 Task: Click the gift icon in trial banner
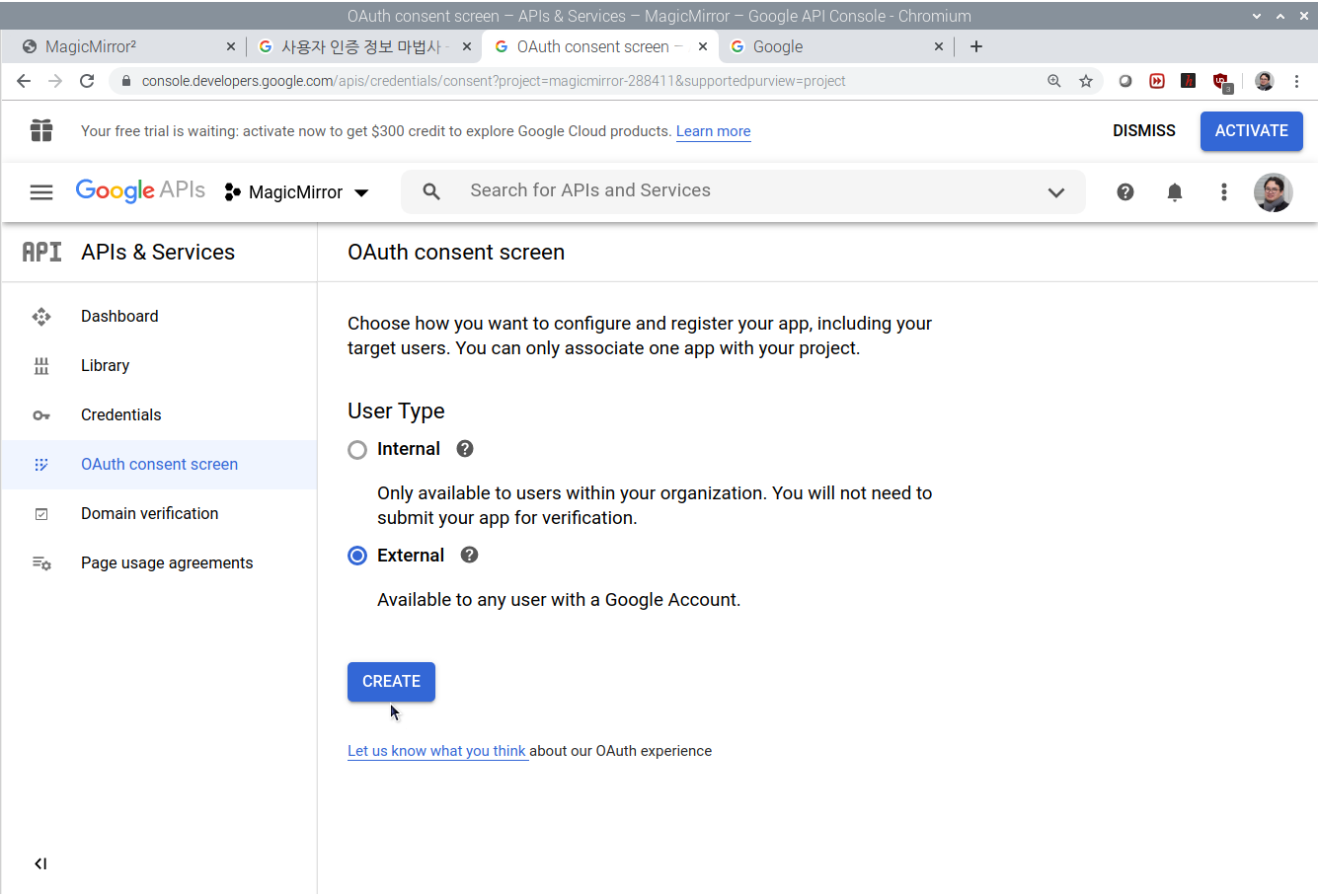point(41,130)
